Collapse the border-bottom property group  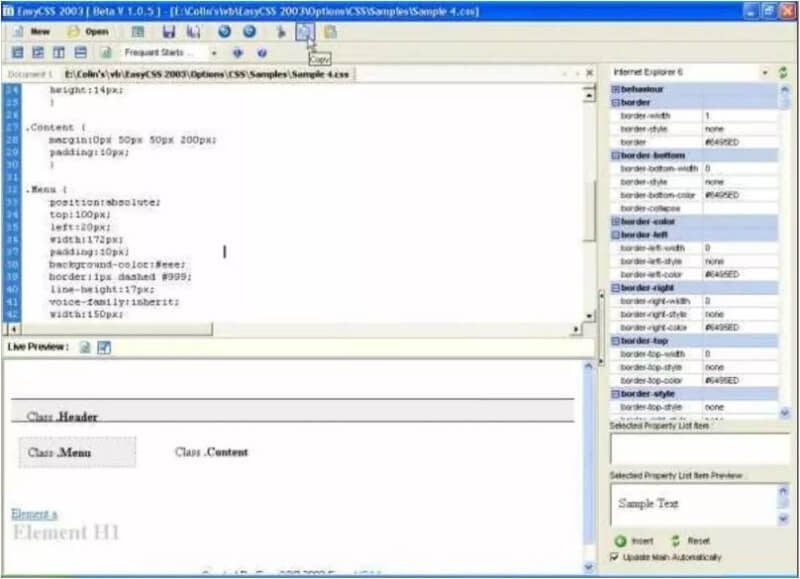click(615, 155)
